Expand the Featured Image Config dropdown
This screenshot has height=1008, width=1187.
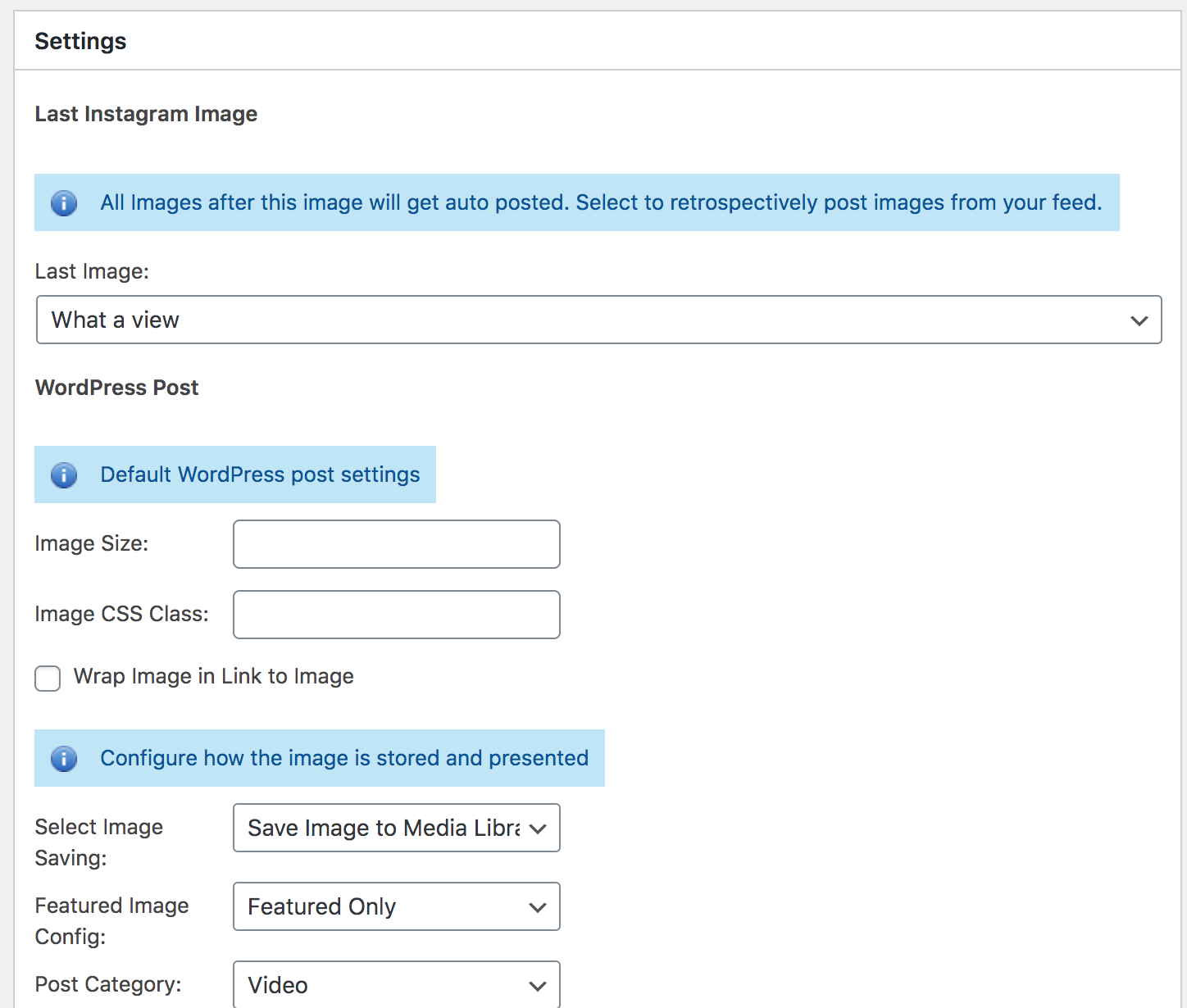397,906
